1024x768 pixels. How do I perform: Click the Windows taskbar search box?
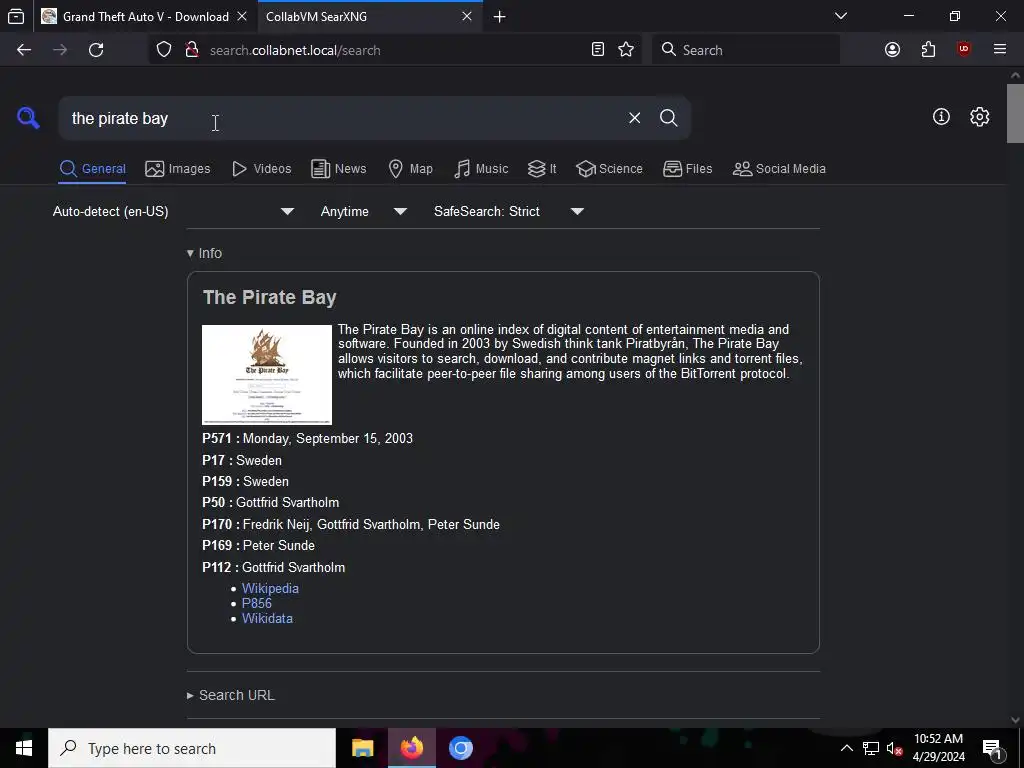[x=192, y=748]
